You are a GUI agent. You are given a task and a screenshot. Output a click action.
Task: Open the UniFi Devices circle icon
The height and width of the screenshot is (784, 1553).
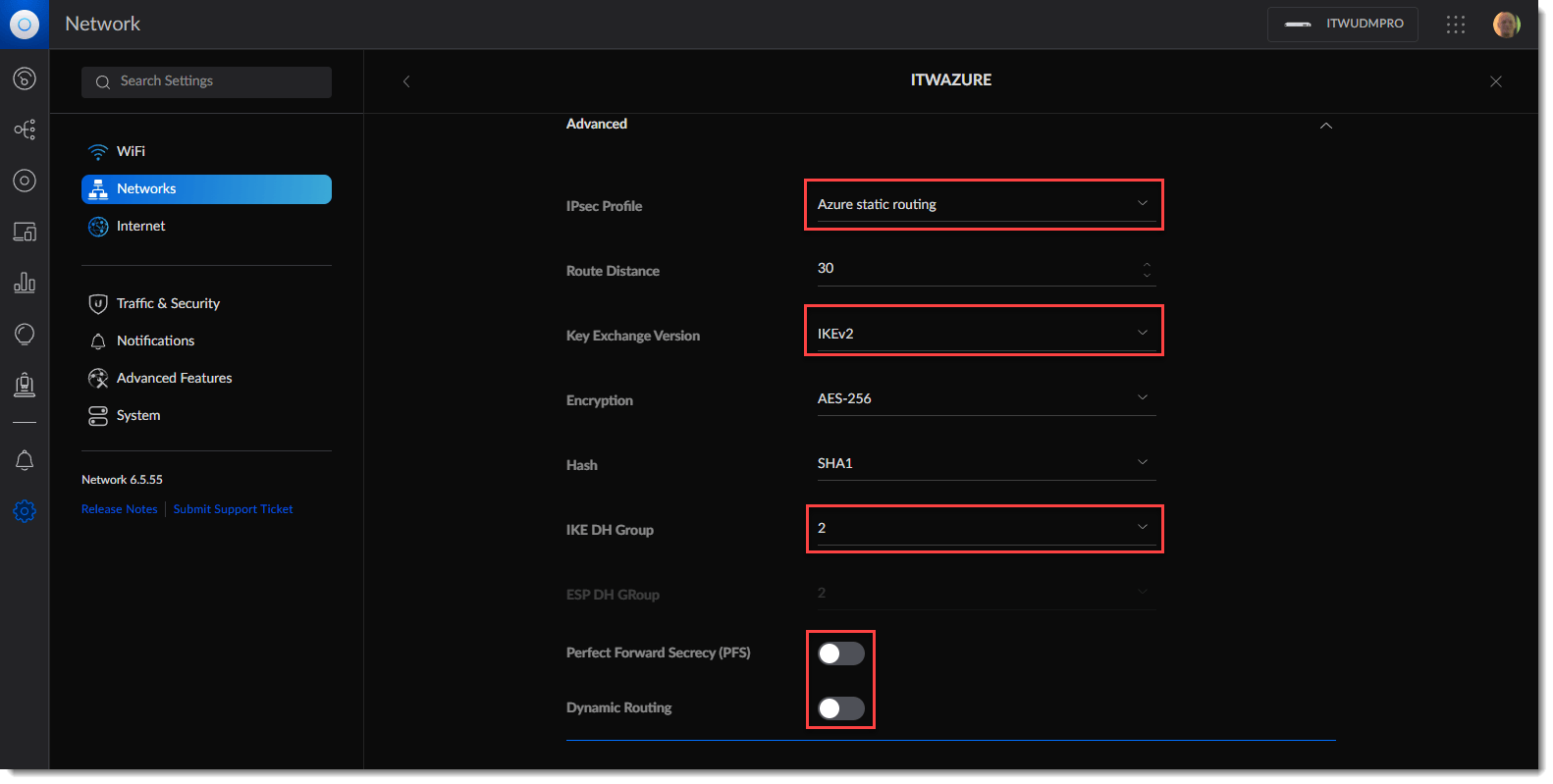25,181
